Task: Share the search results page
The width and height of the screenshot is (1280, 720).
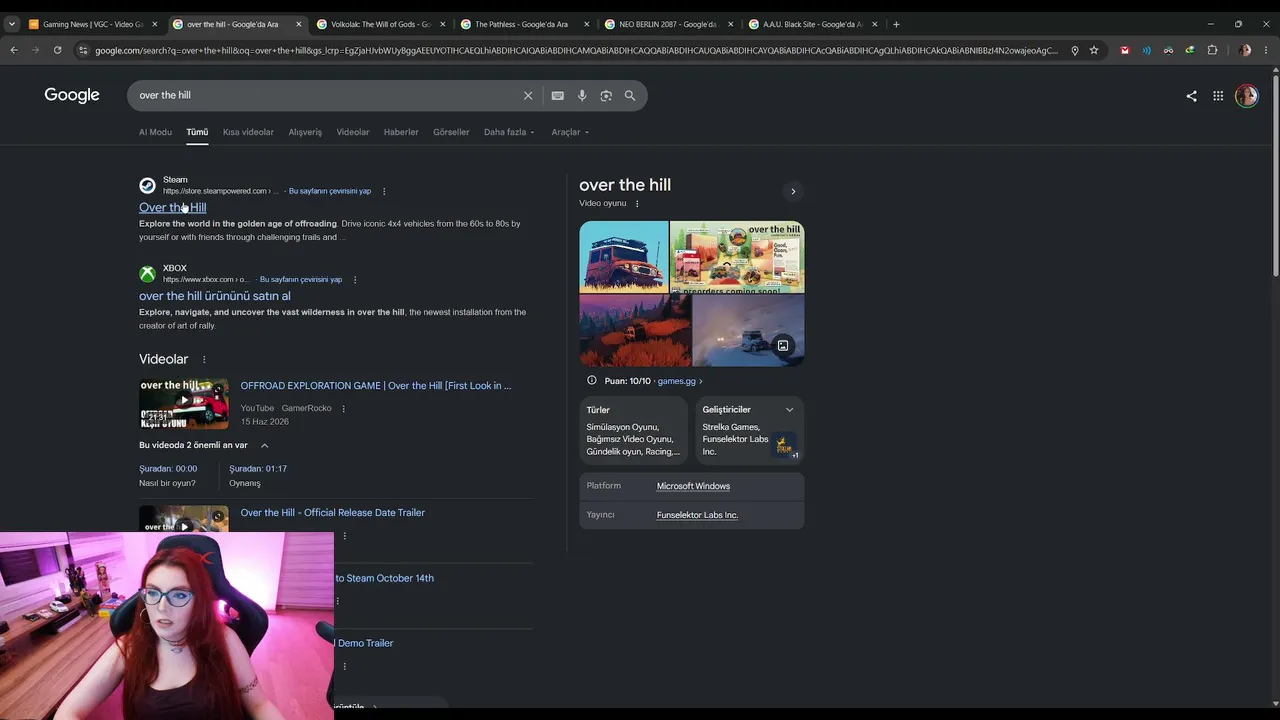Action: point(1191,96)
